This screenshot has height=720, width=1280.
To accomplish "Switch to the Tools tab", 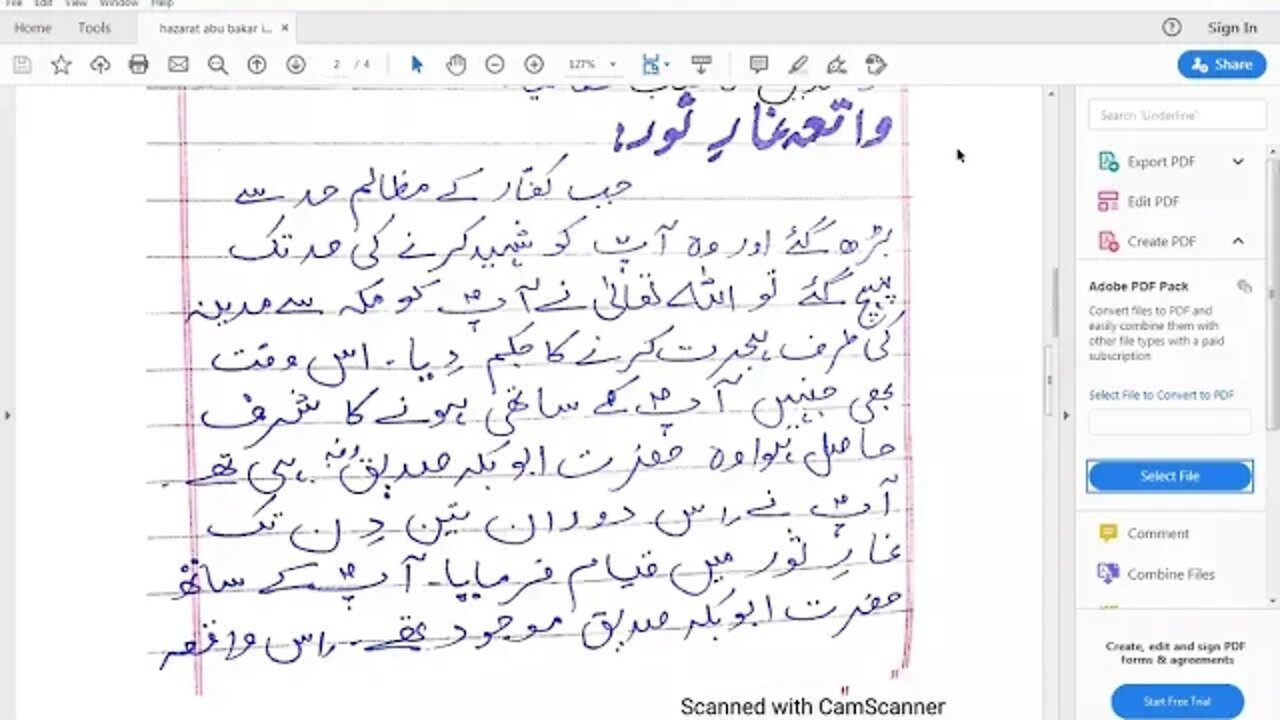I will (94, 28).
